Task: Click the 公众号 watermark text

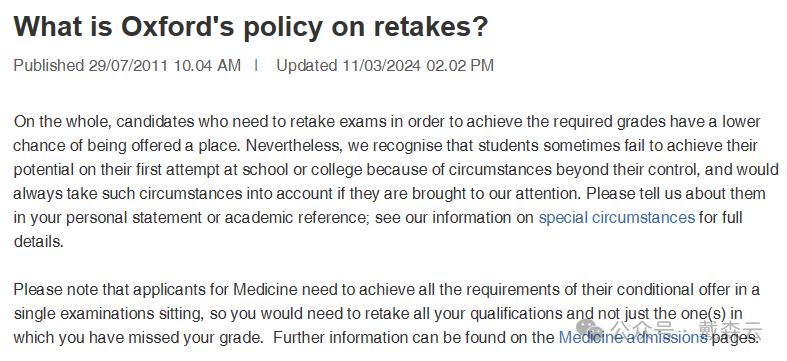Action: pyautogui.click(x=644, y=330)
